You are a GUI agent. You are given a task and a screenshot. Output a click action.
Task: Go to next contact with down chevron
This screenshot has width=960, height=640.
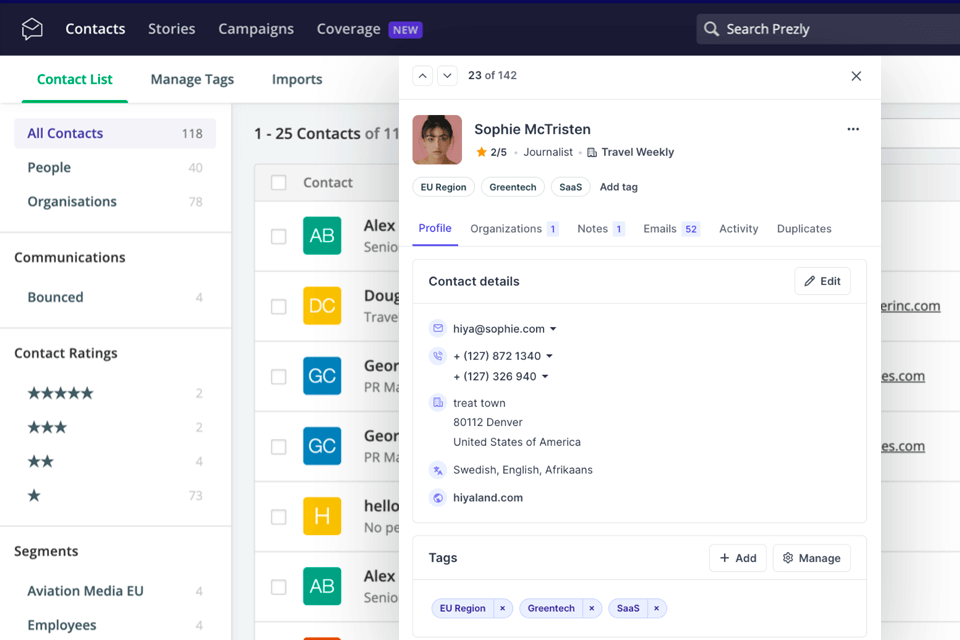pos(448,76)
